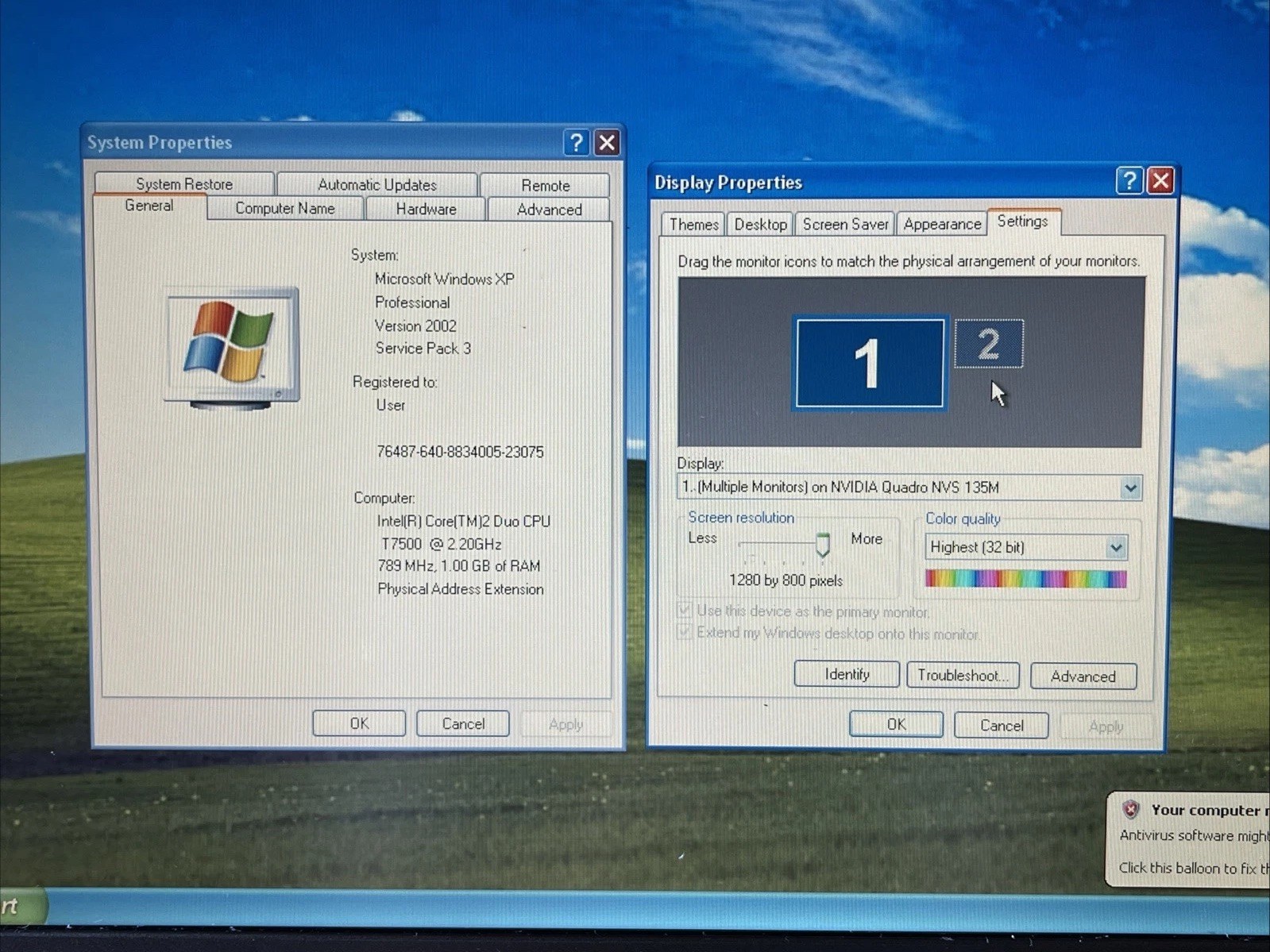Viewport: 1270px width, 952px height.
Task: Click Apply in System Properties
Action: pos(566,724)
